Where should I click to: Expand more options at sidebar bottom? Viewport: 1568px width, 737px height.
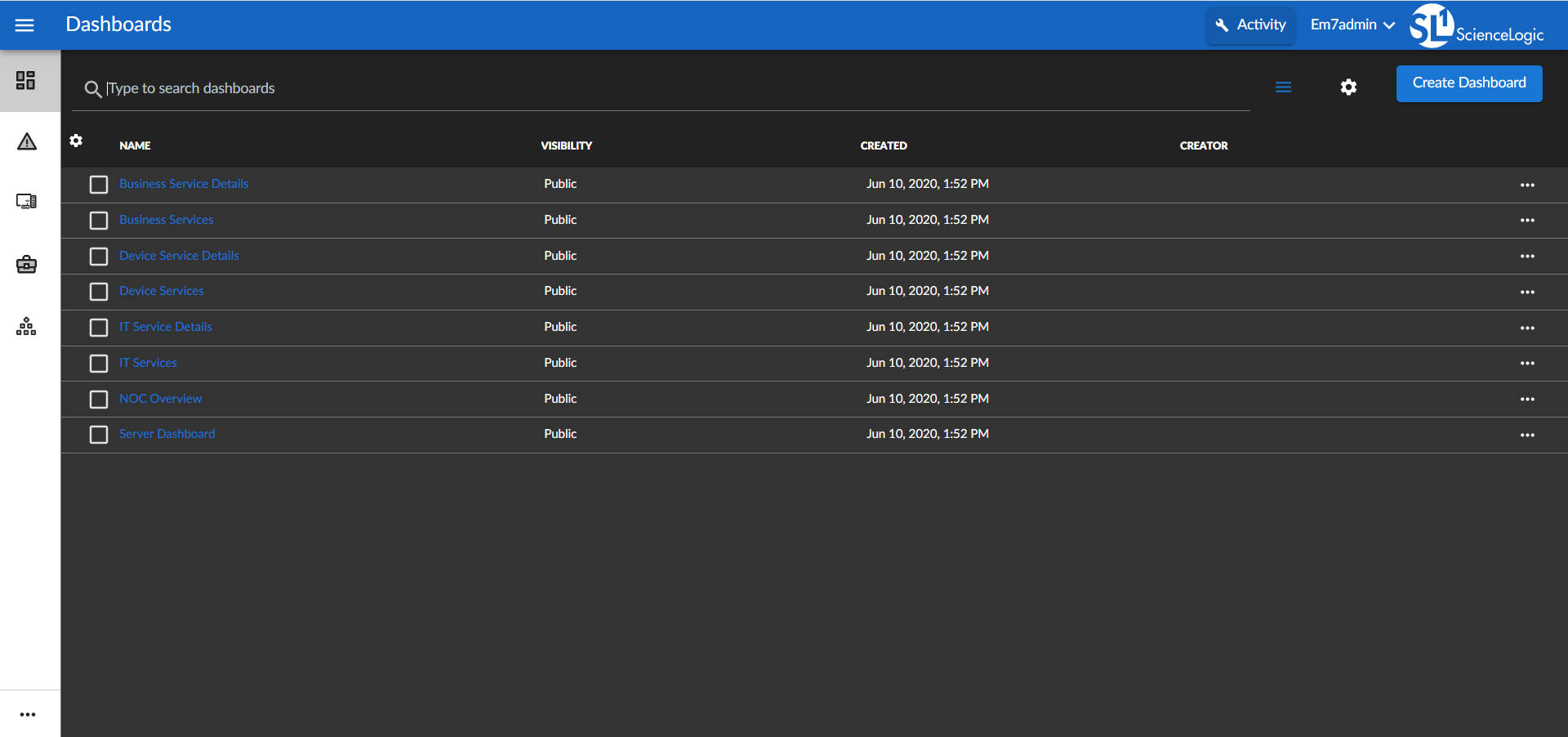click(28, 714)
